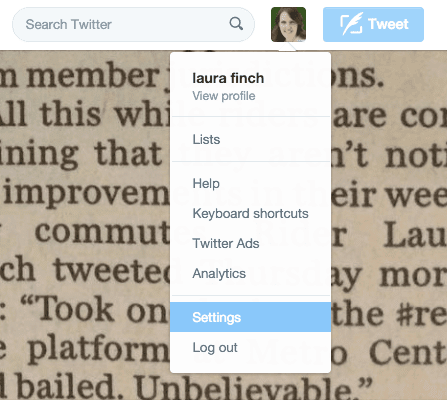Click the quill compose icon on Tweet button
Screen dimensions: 447x400
click(351, 24)
